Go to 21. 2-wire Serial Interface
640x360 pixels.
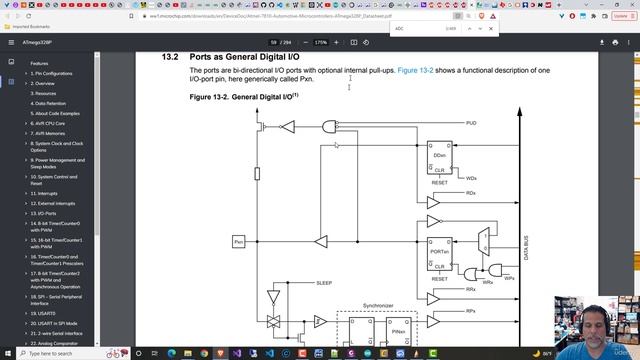[56, 333]
